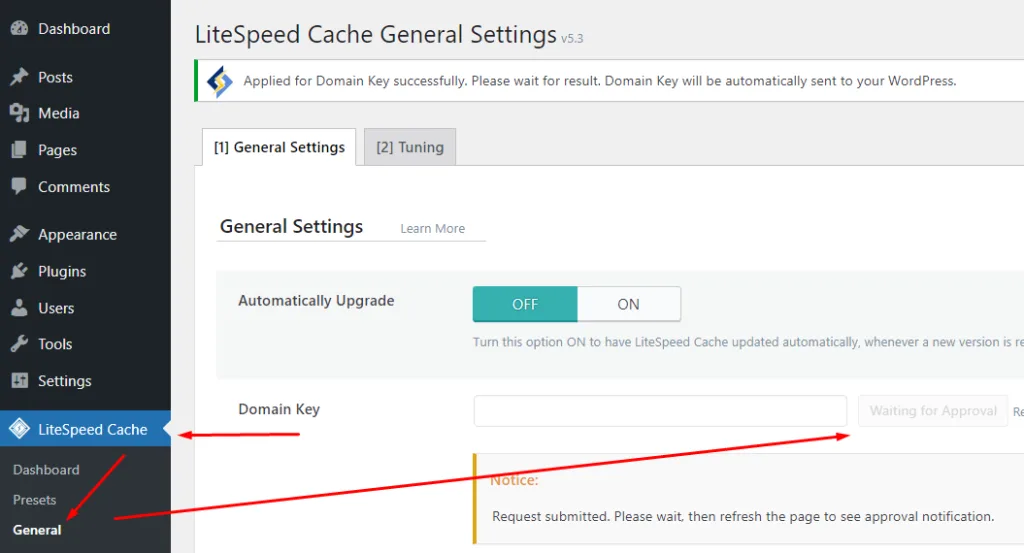Viewport: 1024px width, 553px height.
Task: Set Automatically Upgrade to OFF
Action: 525,304
